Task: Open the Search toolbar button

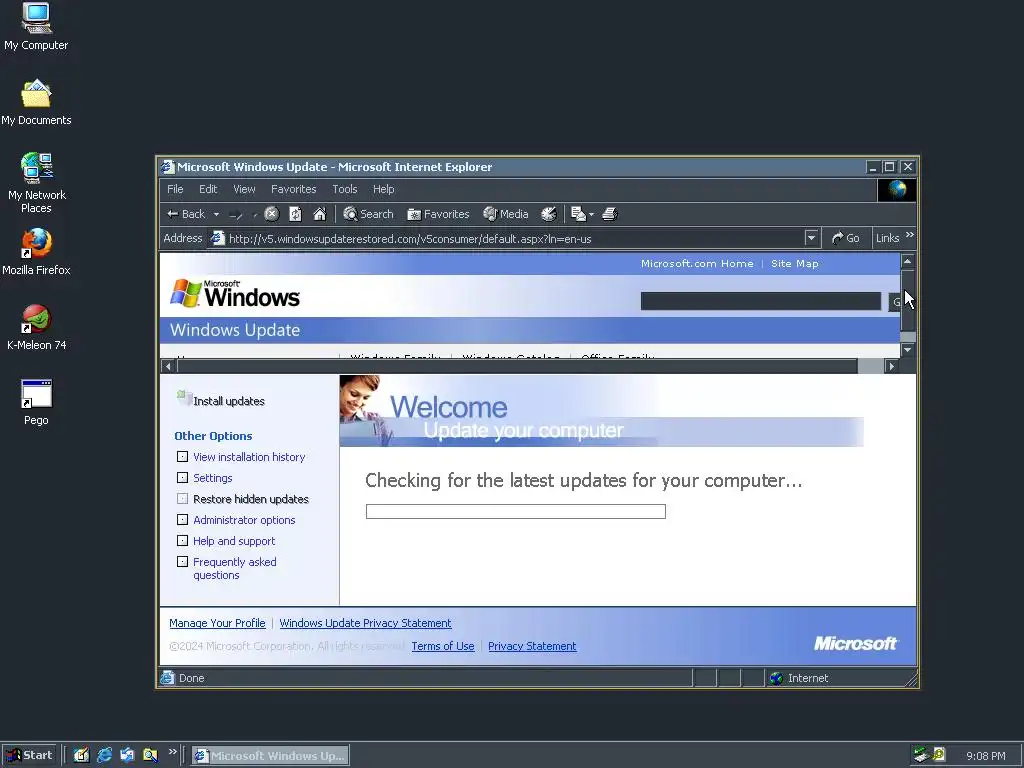Action: tap(368, 214)
